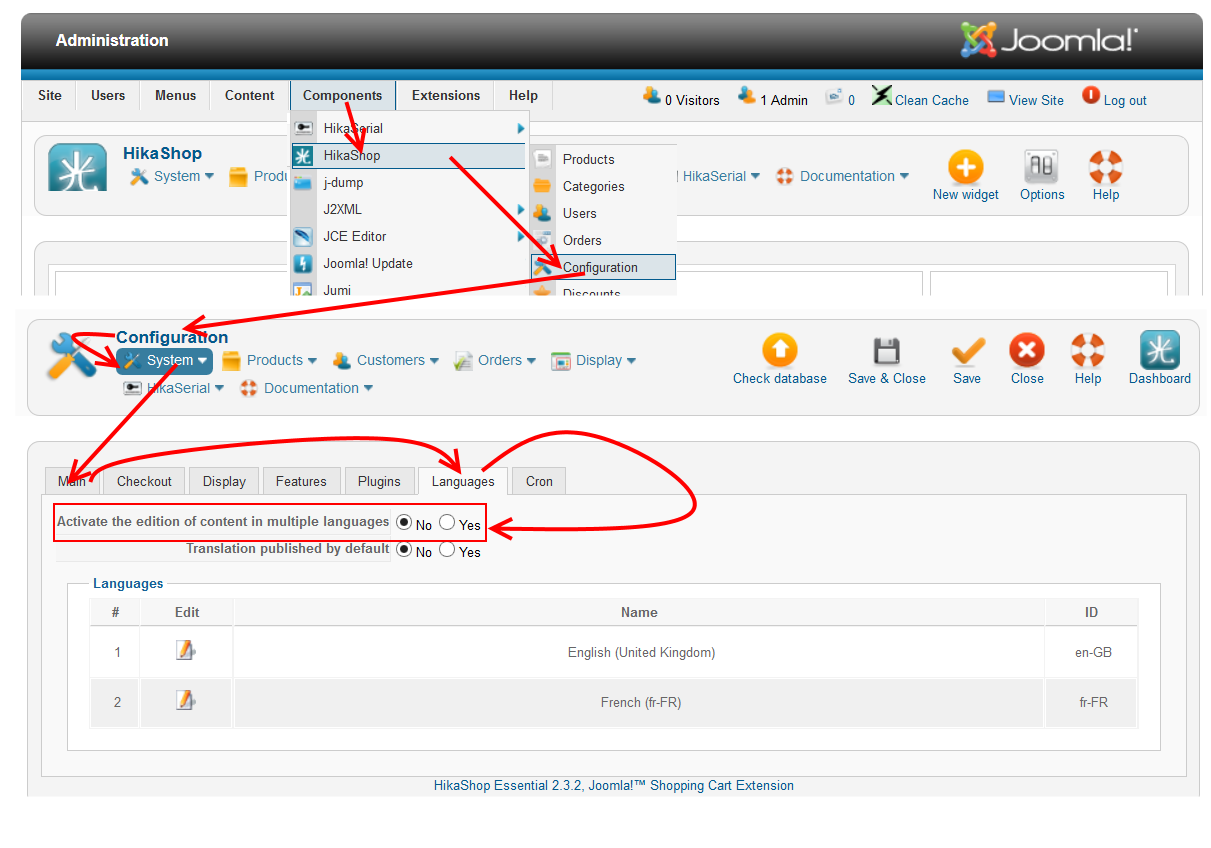Open Orders dropdown in Configuration toolbar

pos(495,360)
